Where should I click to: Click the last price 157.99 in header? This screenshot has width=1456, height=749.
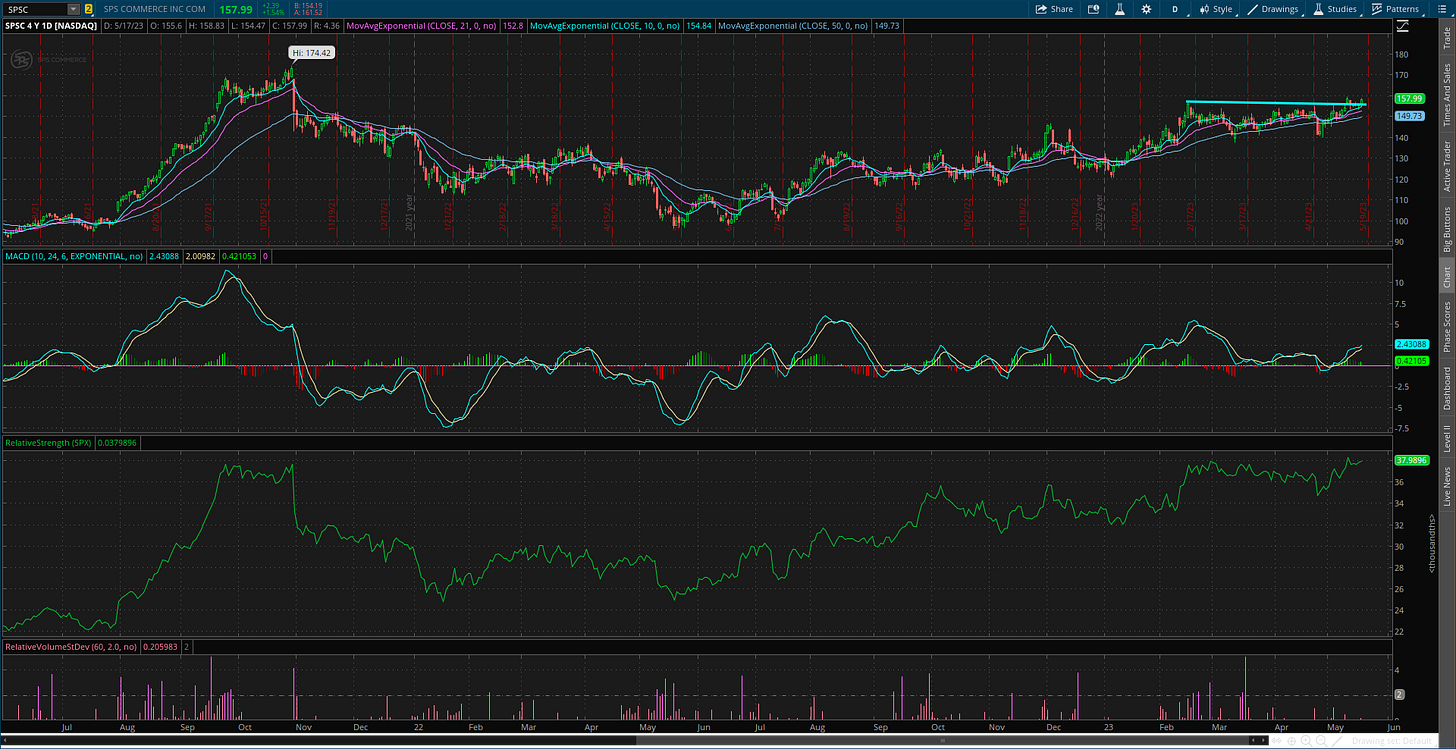(x=238, y=9)
